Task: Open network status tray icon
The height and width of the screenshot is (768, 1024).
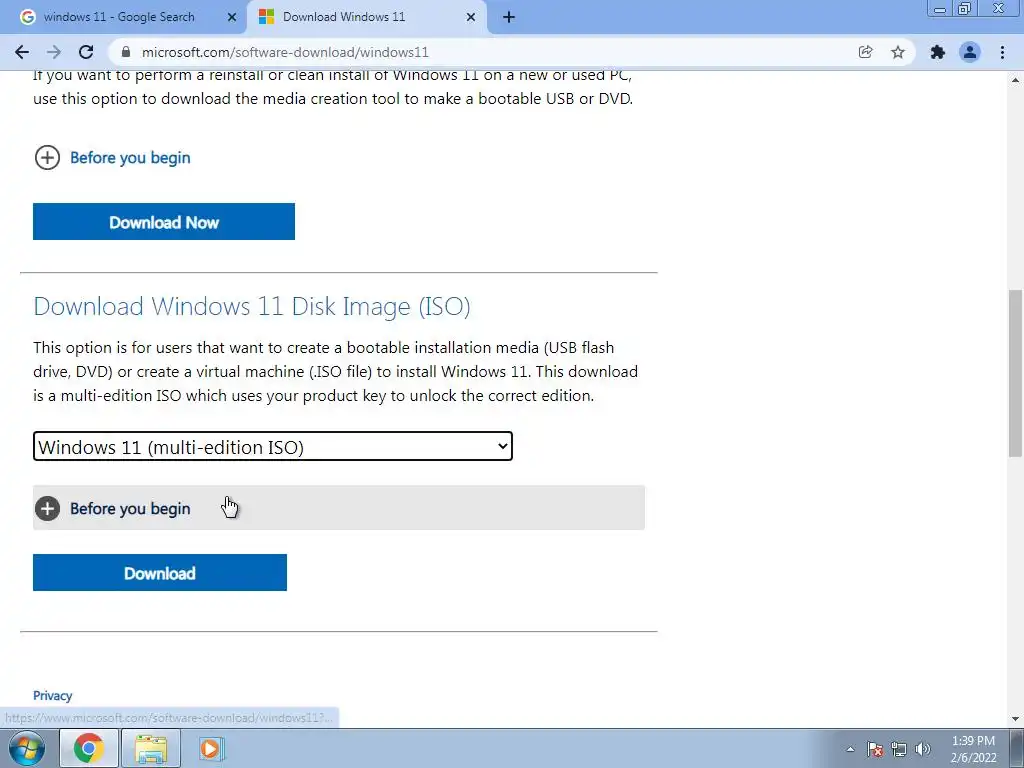Action: [899, 749]
